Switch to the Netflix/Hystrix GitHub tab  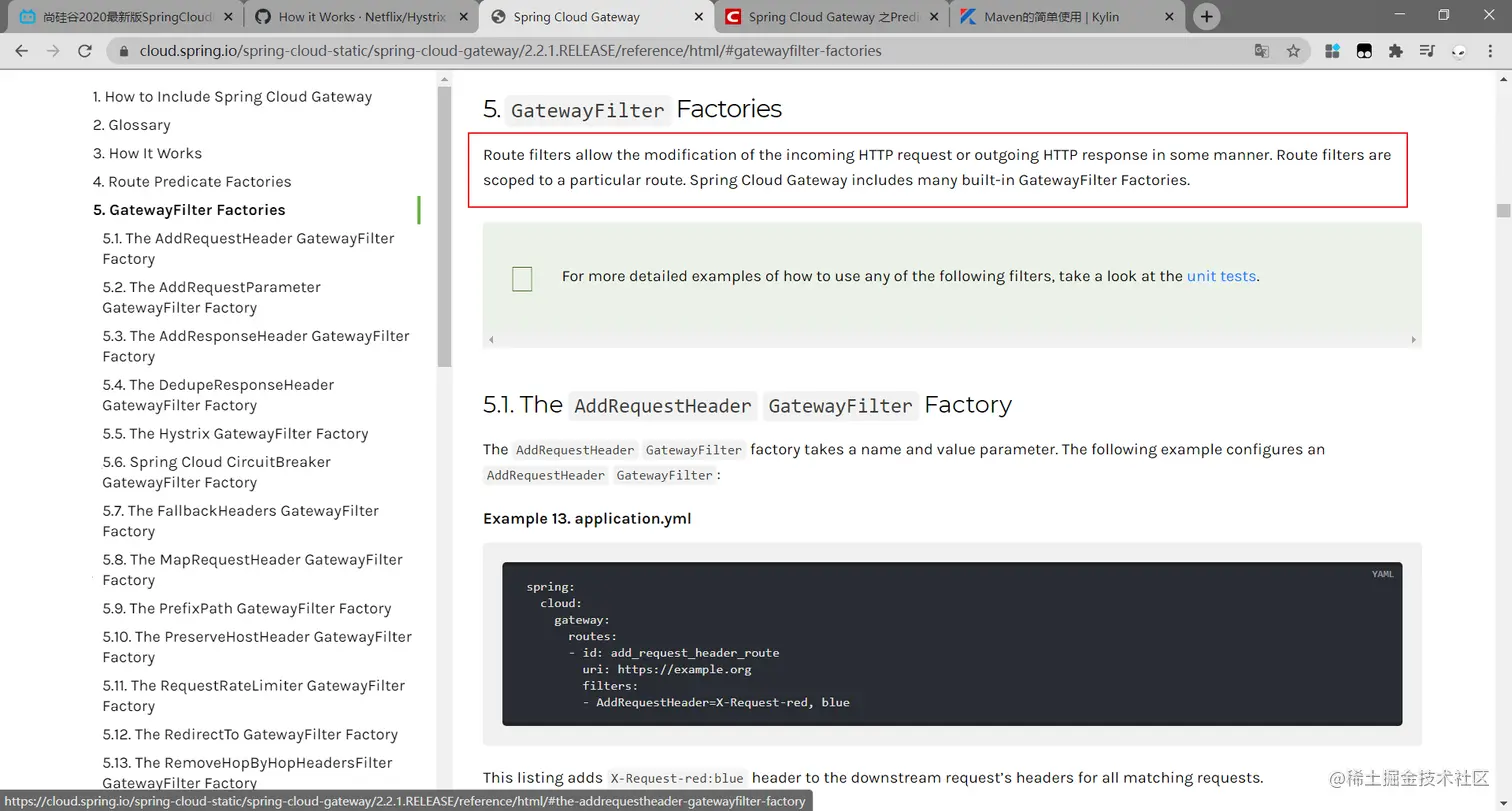(x=361, y=17)
